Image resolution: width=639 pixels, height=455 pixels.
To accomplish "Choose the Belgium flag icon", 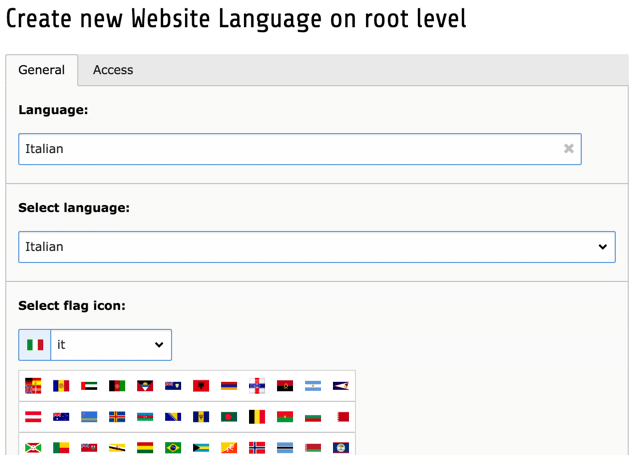I will pyautogui.click(x=257, y=417).
